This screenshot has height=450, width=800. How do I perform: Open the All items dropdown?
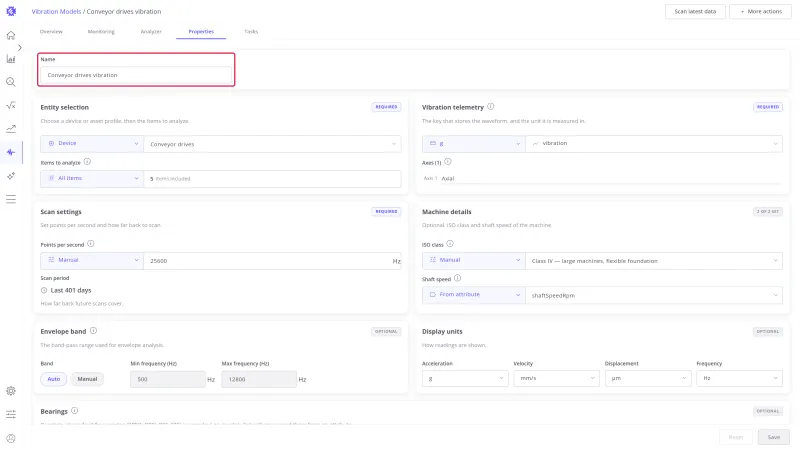tap(92, 179)
